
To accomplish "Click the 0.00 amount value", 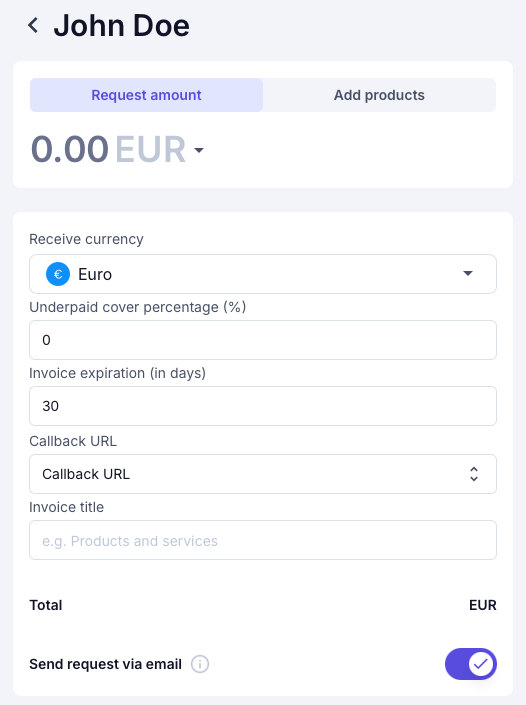I will [70, 149].
